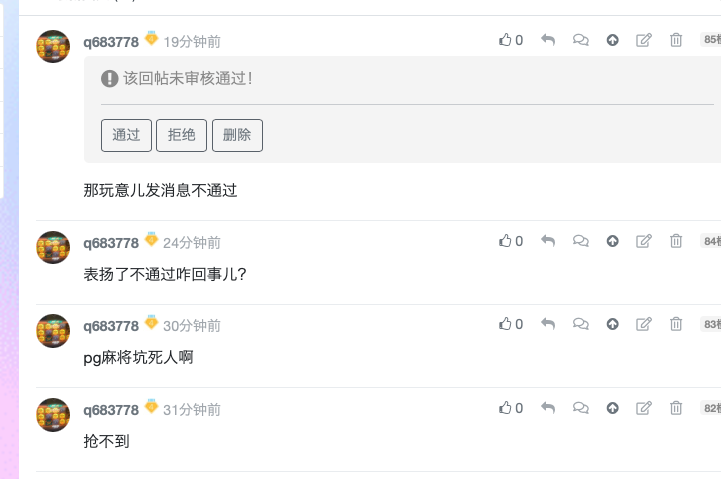Click the 删除 button in the review box
The width and height of the screenshot is (721, 479).
coord(237,135)
